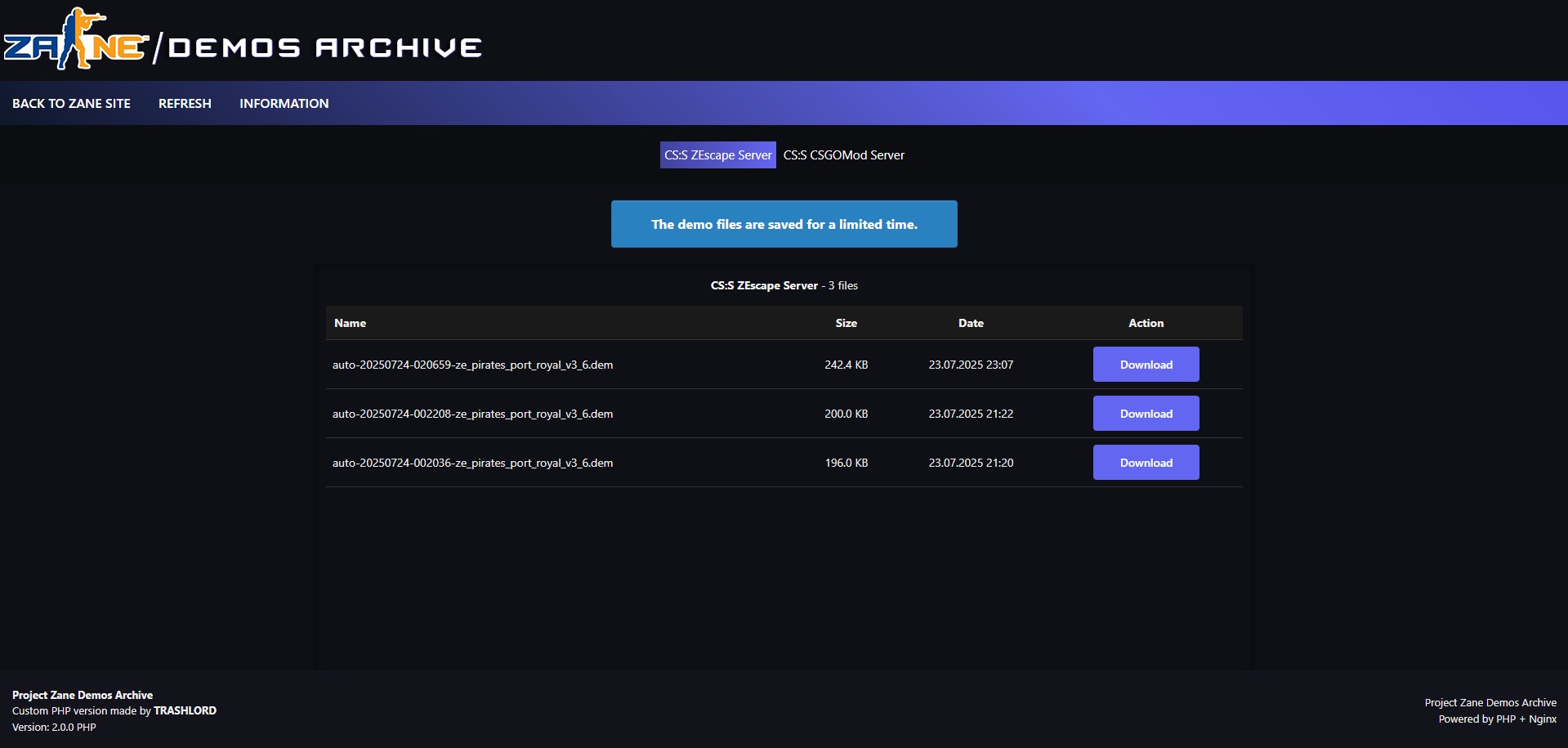Download auto-20250724-002208-ze_pirates_port_royal_v3_6.dem

point(1146,413)
